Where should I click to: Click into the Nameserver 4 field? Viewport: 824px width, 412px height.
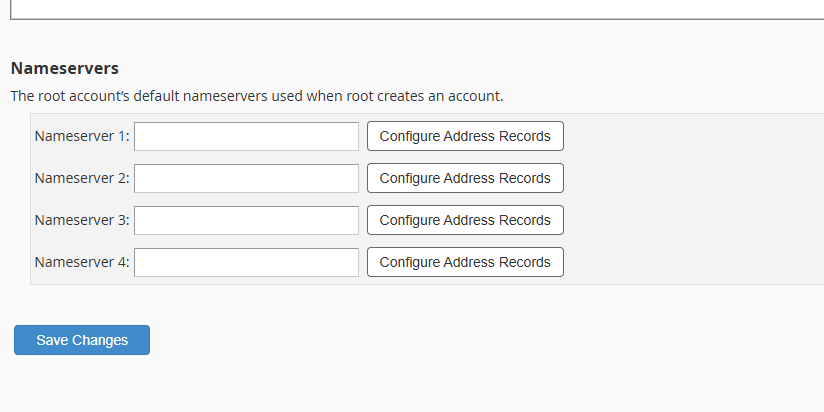tap(246, 262)
